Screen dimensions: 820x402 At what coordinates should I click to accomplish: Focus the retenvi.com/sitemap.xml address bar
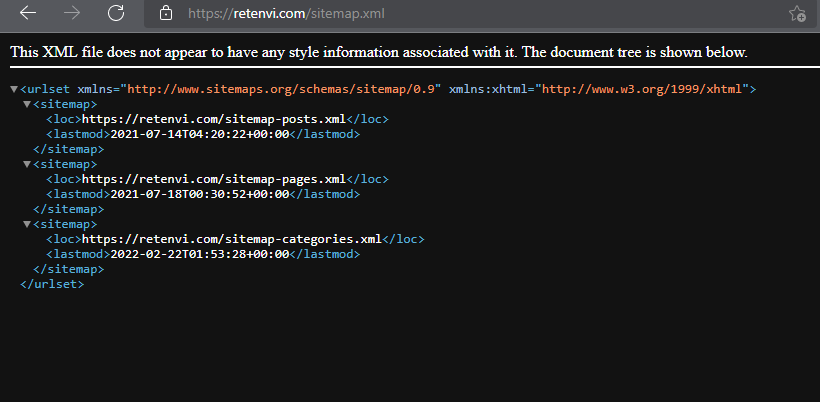pos(286,14)
